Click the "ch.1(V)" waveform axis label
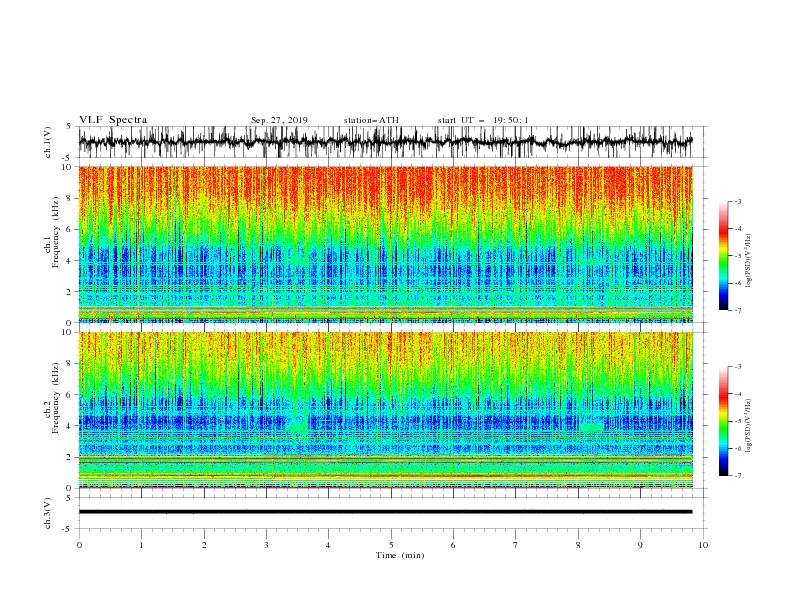The height and width of the screenshot is (612, 792). (48, 142)
